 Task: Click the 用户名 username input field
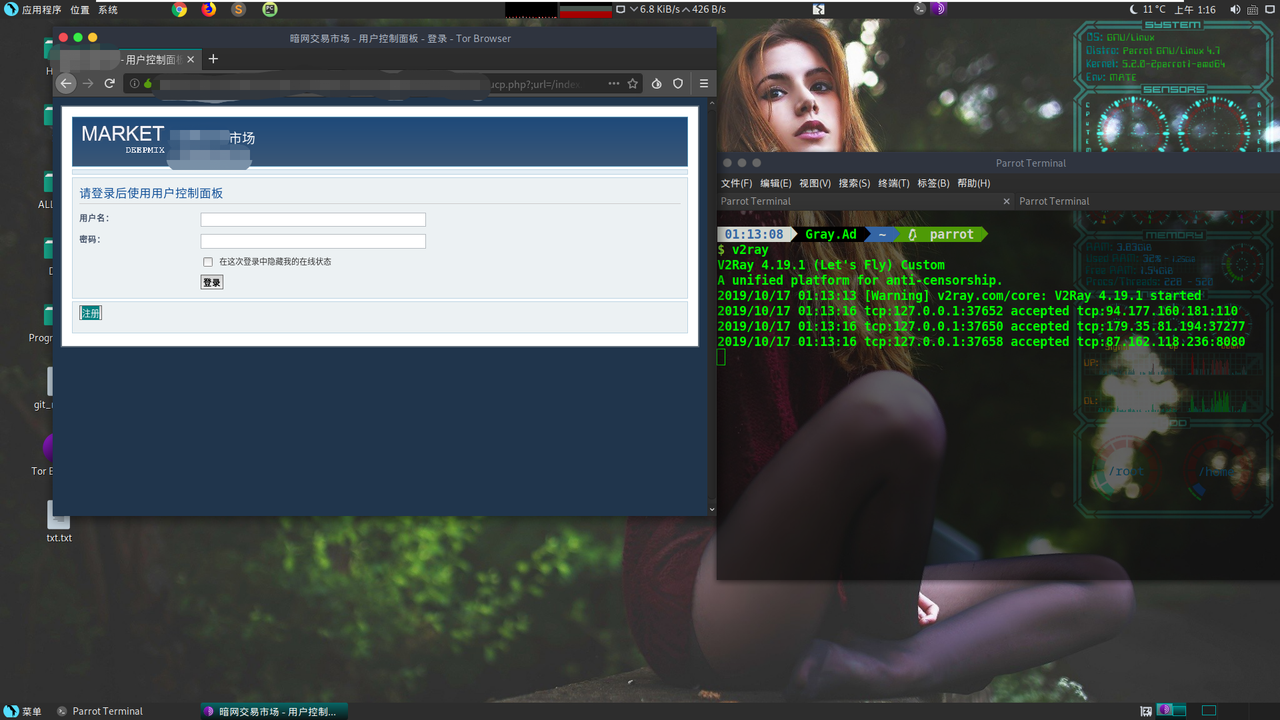click(313, 220)
